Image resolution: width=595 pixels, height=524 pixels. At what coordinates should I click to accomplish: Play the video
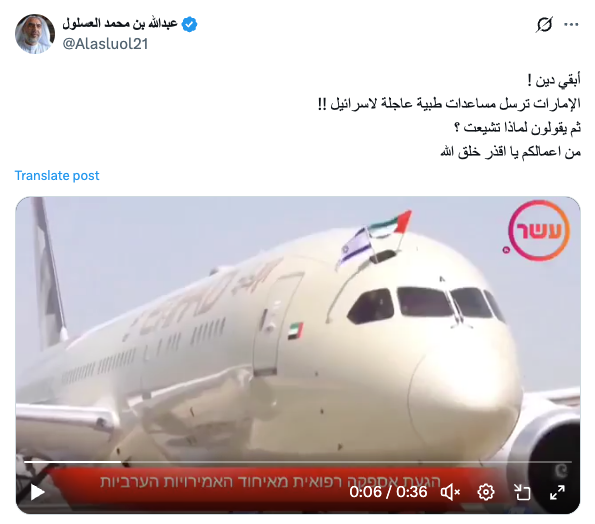37,492
